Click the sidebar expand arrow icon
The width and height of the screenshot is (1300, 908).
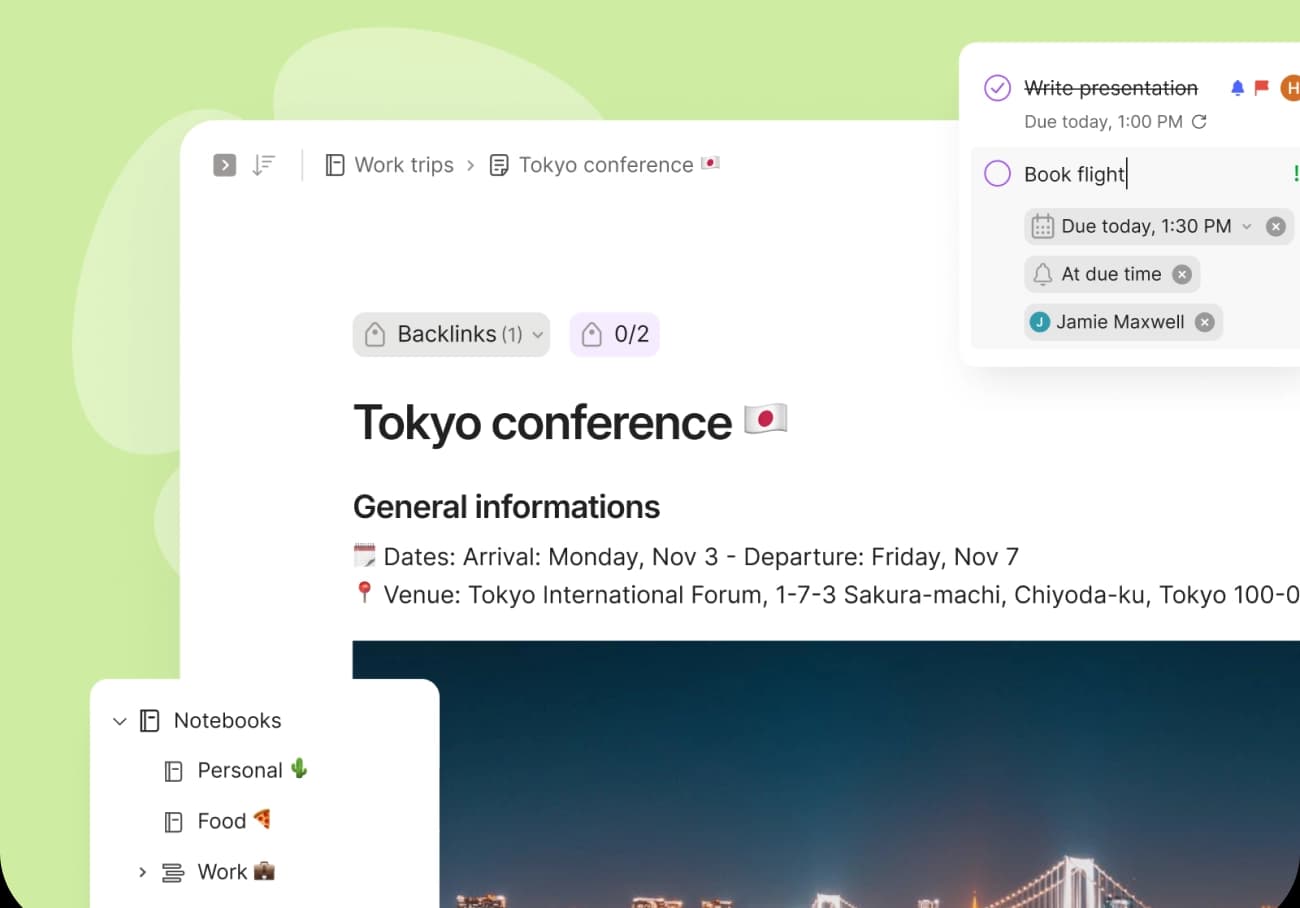tap(224, 165)
